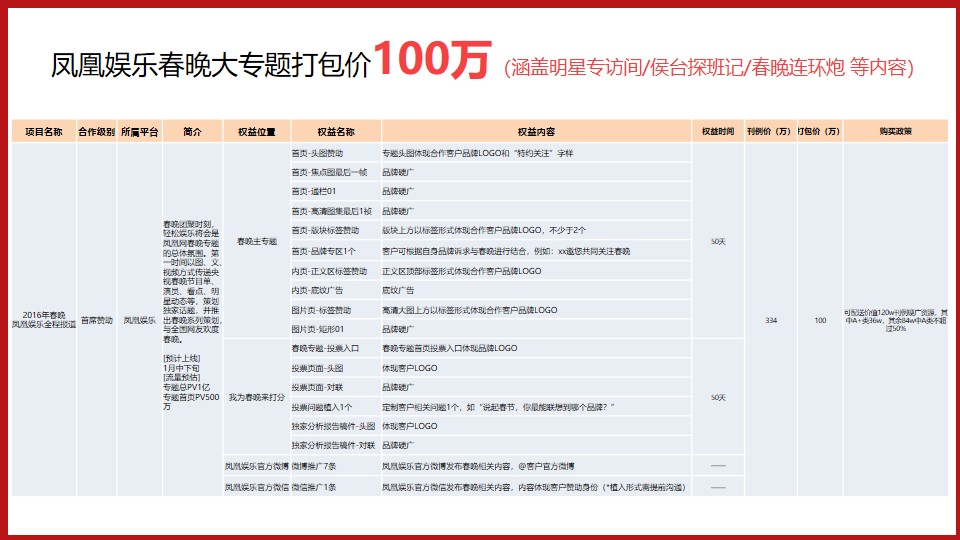960x540 pixels.
Task: Select 品牌硬广 in the 首页-通栏01 row
Action: [x=398, y=191]
